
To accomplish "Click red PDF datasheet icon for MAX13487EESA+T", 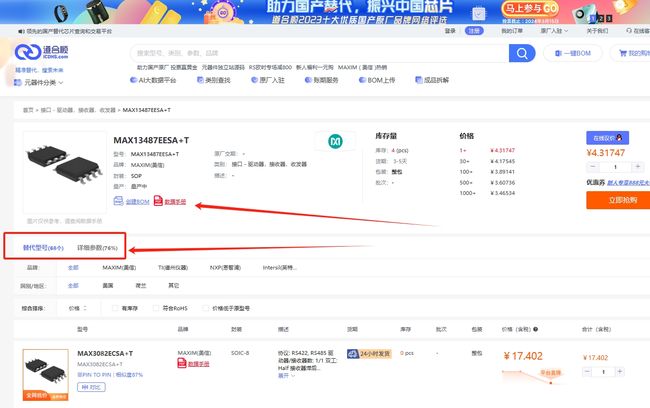I will point(158,201).
